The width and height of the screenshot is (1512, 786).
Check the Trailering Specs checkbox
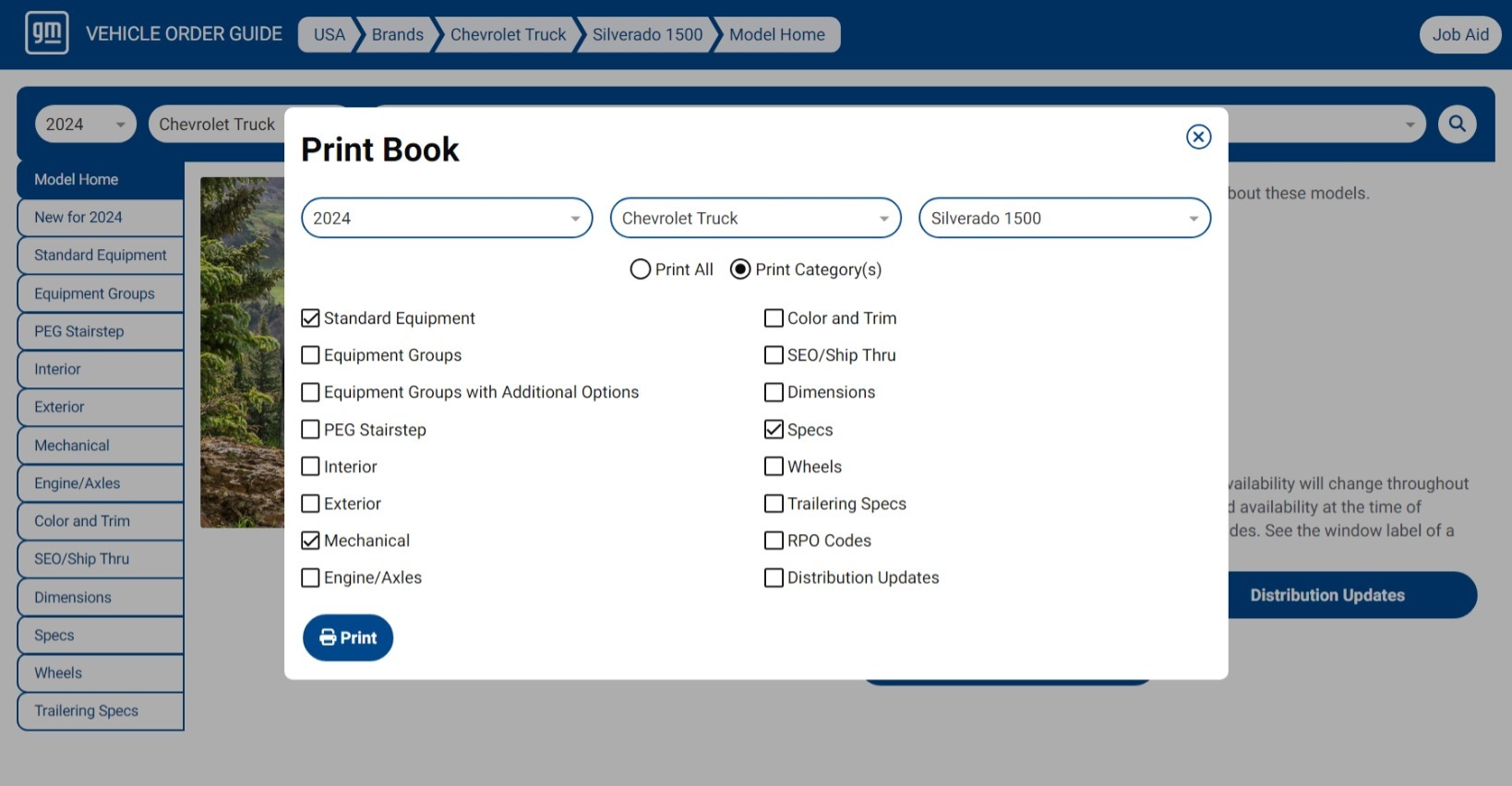[774, 504]
